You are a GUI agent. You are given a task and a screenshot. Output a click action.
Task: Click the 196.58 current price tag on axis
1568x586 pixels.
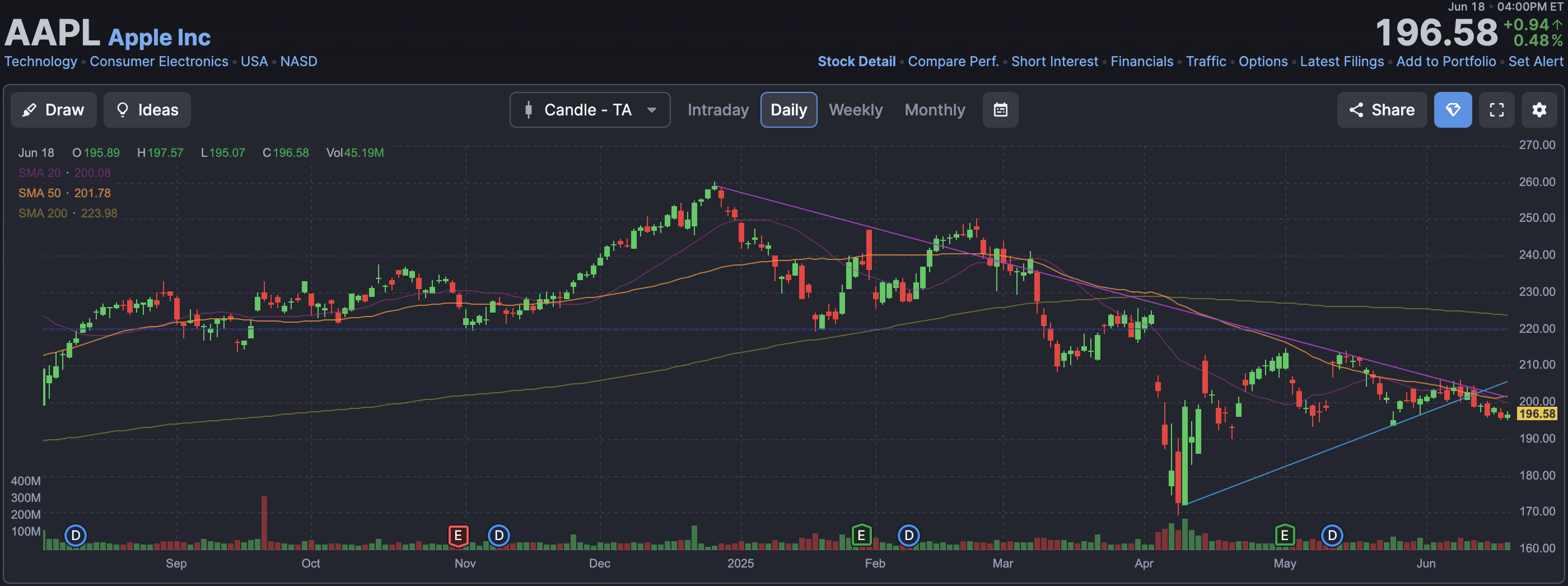tap(1537, 413)
